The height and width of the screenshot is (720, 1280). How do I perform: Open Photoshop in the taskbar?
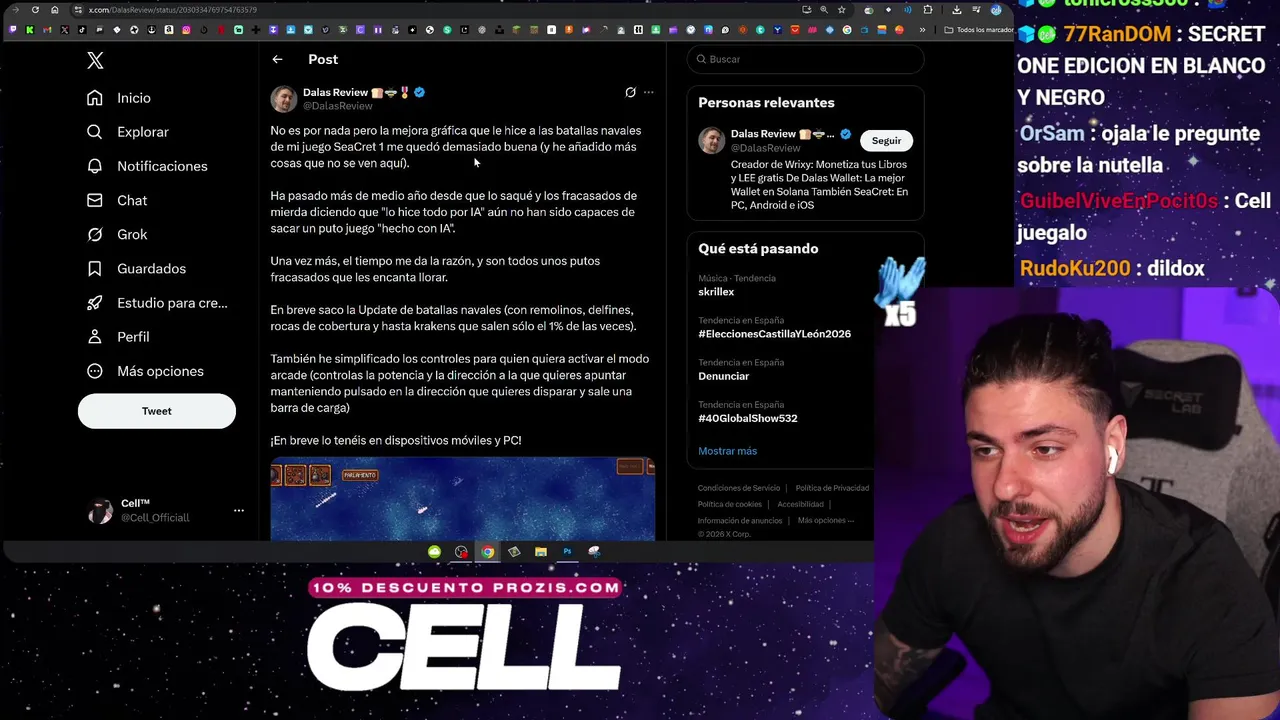coord(567,552)
